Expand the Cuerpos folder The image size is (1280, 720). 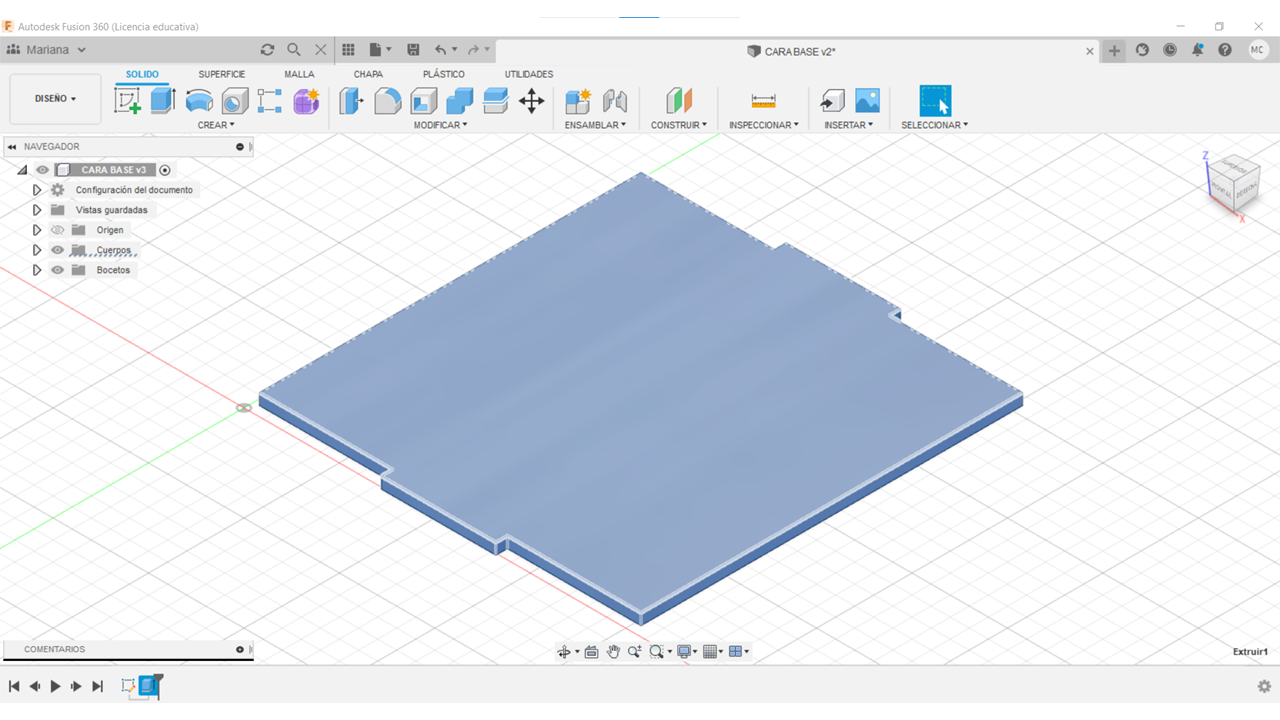37,250
